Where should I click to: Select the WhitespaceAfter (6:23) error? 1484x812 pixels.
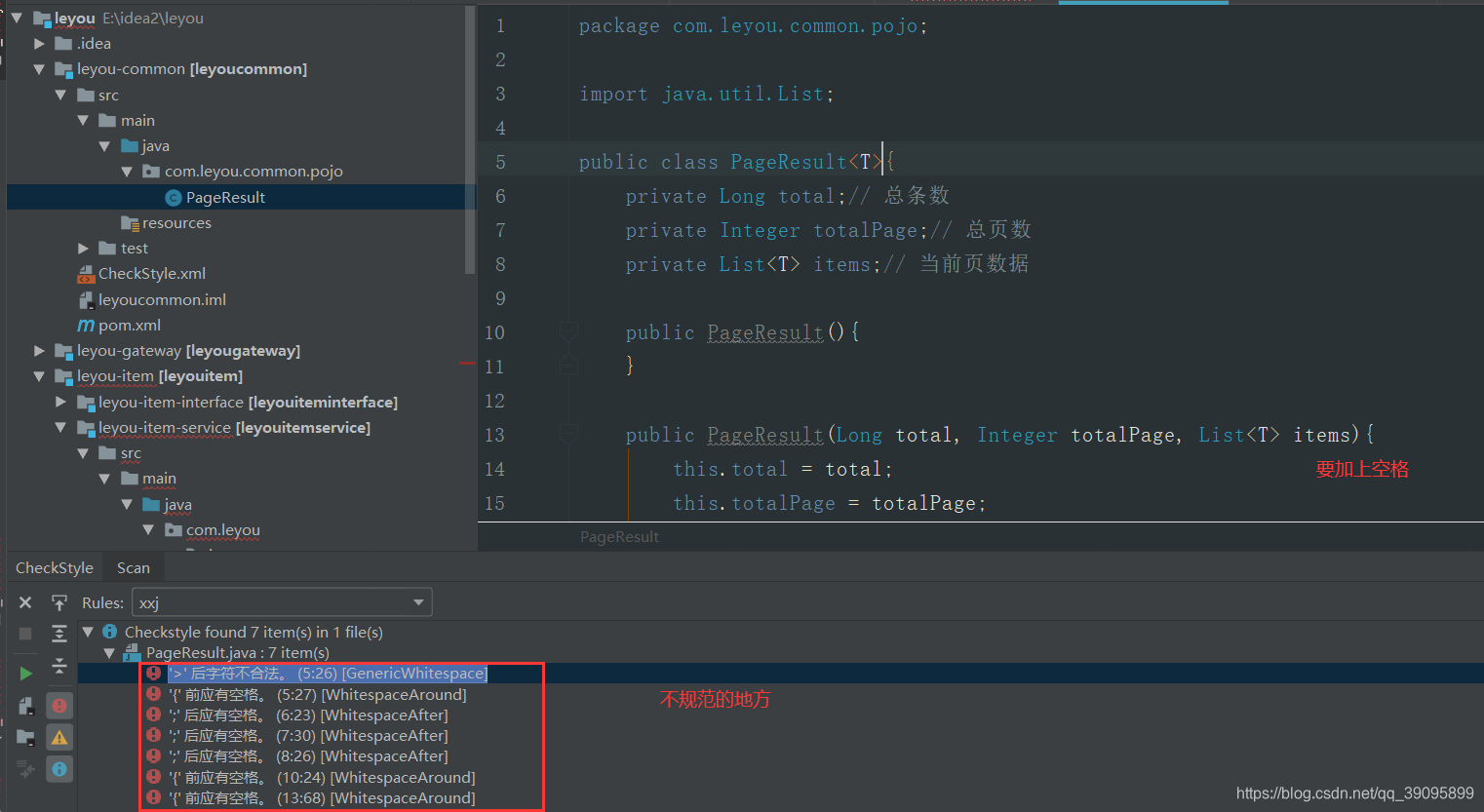click(308, 715)
